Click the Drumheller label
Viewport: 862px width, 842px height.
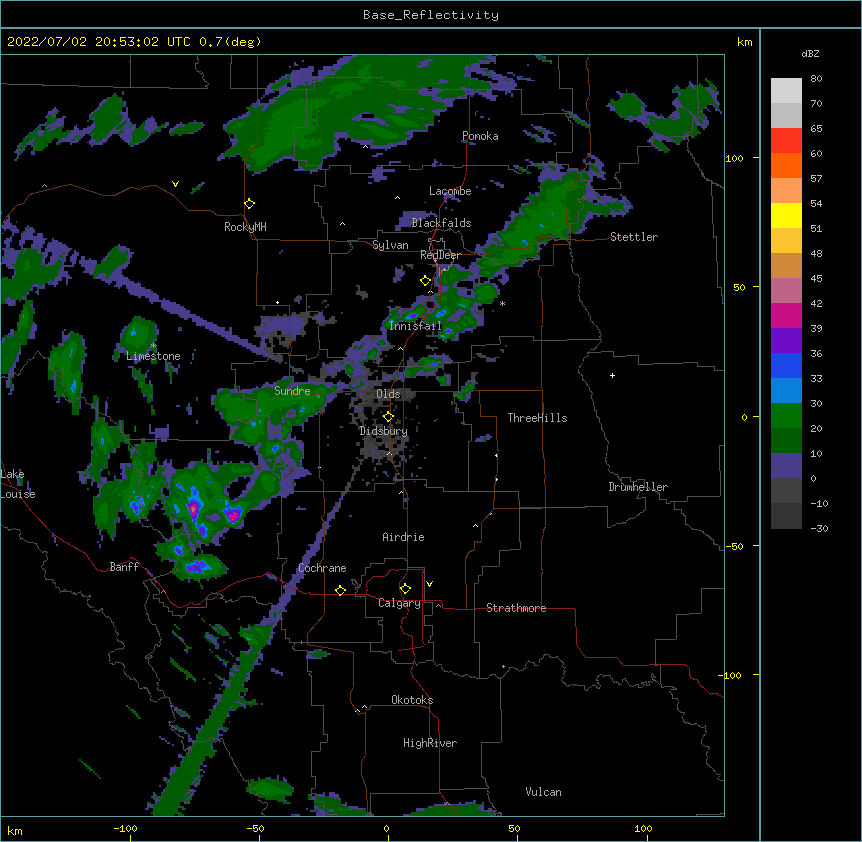point(638,487)
